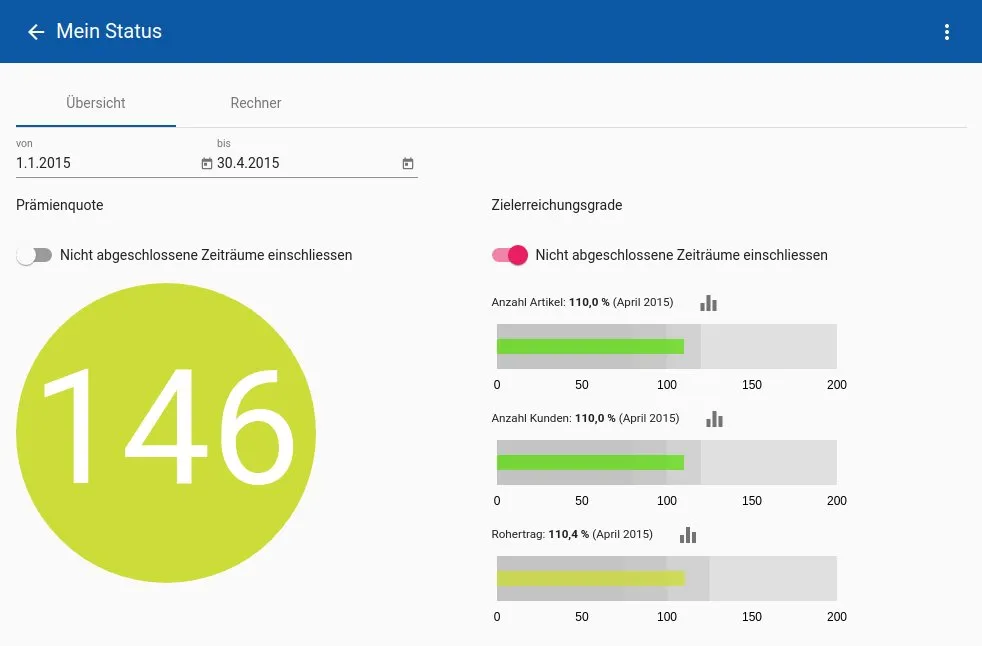Click chart icon beside Anzahl Kunden
The width and height of the screenshot is (982, 646).
714,419
